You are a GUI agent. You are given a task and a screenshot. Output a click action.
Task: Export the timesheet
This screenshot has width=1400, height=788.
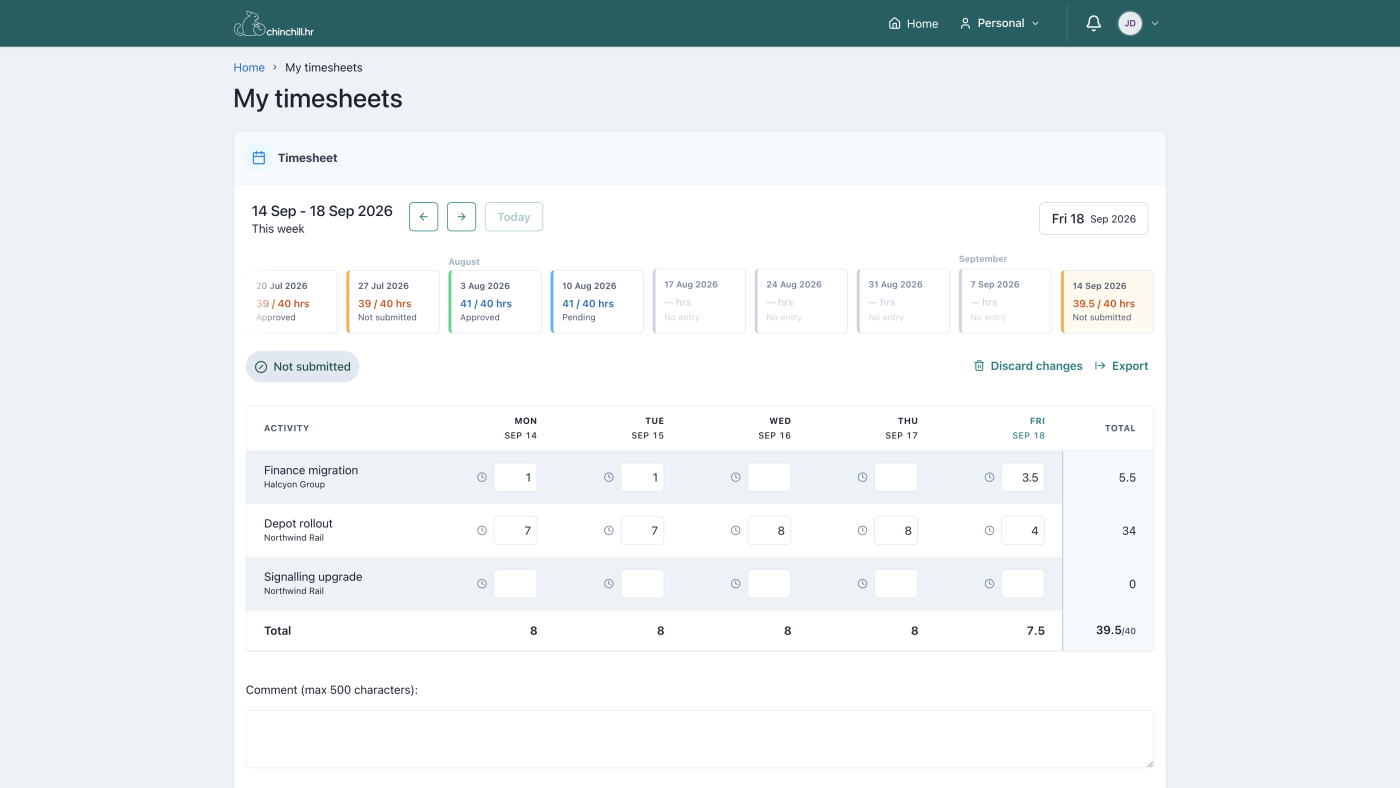(x=1121, y=366)
